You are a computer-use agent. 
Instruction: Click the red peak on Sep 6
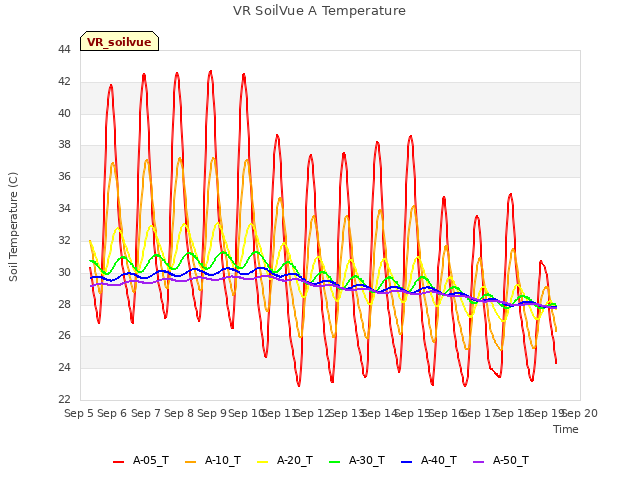[x=111, y=85]
